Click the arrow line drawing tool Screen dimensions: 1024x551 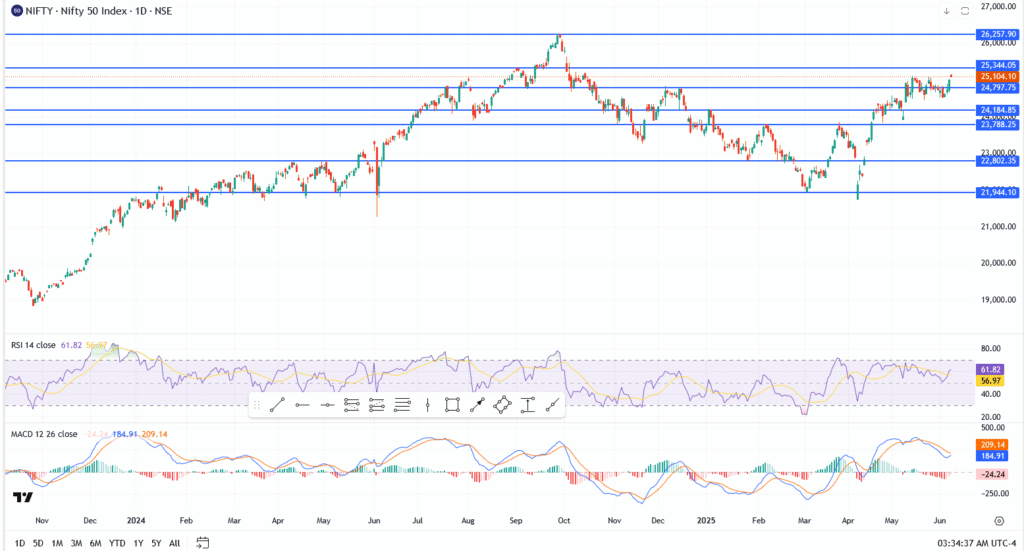point(477,405)
